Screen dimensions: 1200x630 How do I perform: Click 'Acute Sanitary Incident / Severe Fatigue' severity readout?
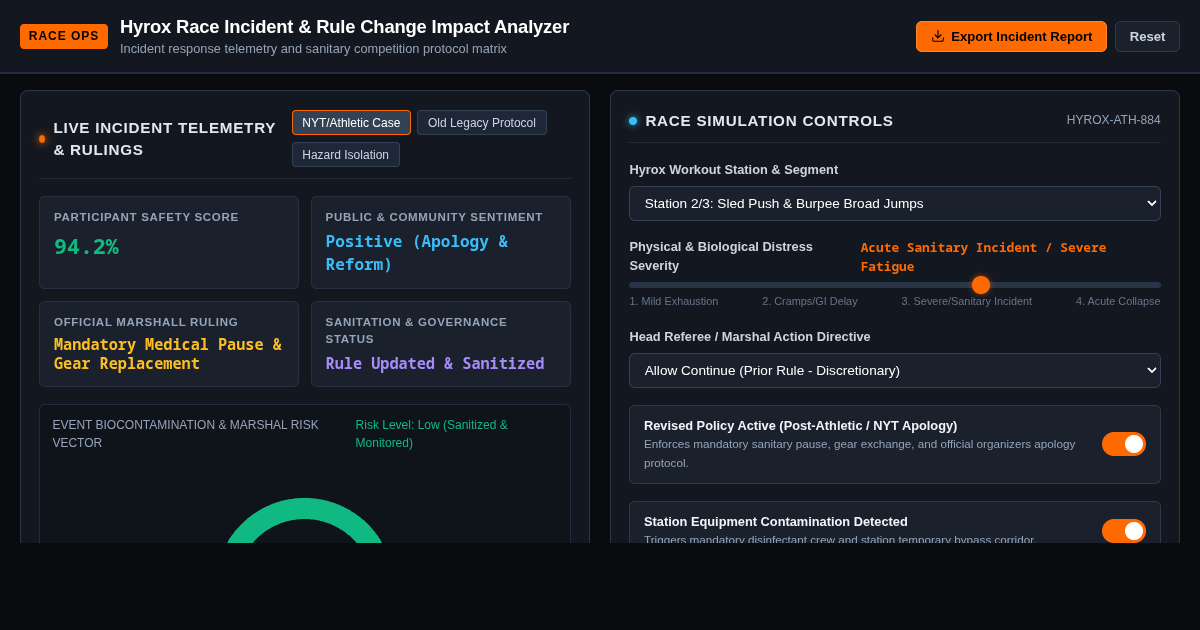coord(983,257)
